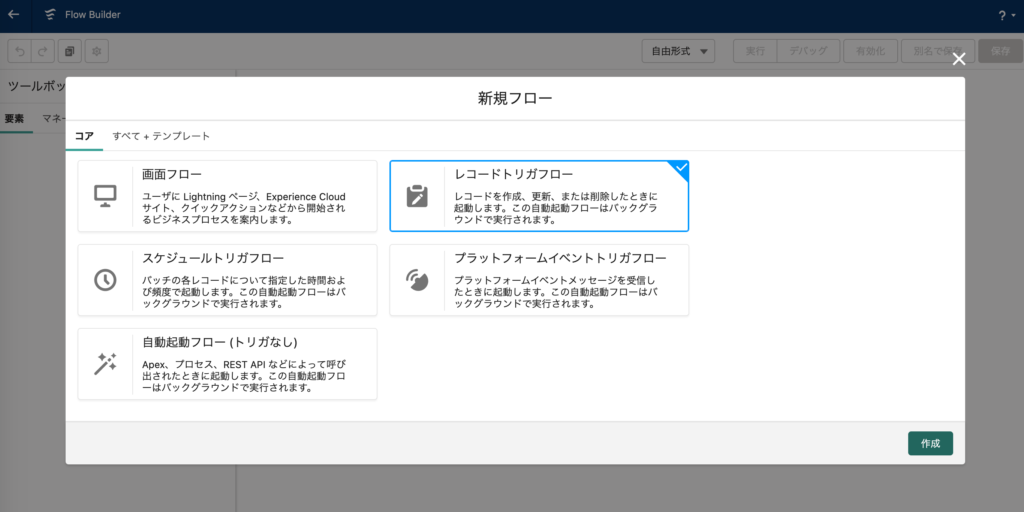
Task: Select the コア tab
Action: pos(84,136)
